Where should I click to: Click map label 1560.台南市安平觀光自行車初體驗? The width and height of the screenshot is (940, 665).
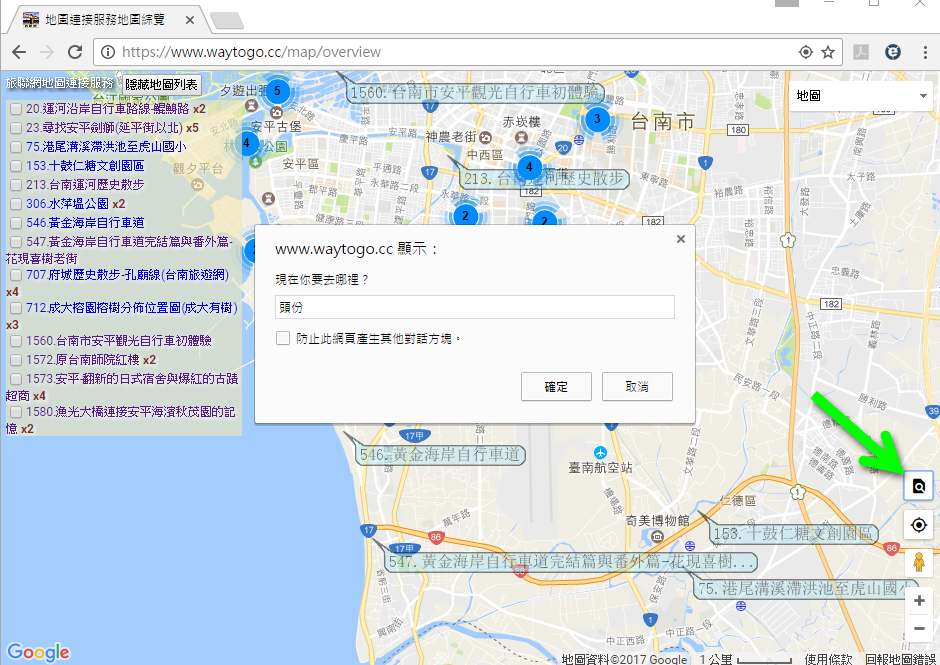coord(475,92)
